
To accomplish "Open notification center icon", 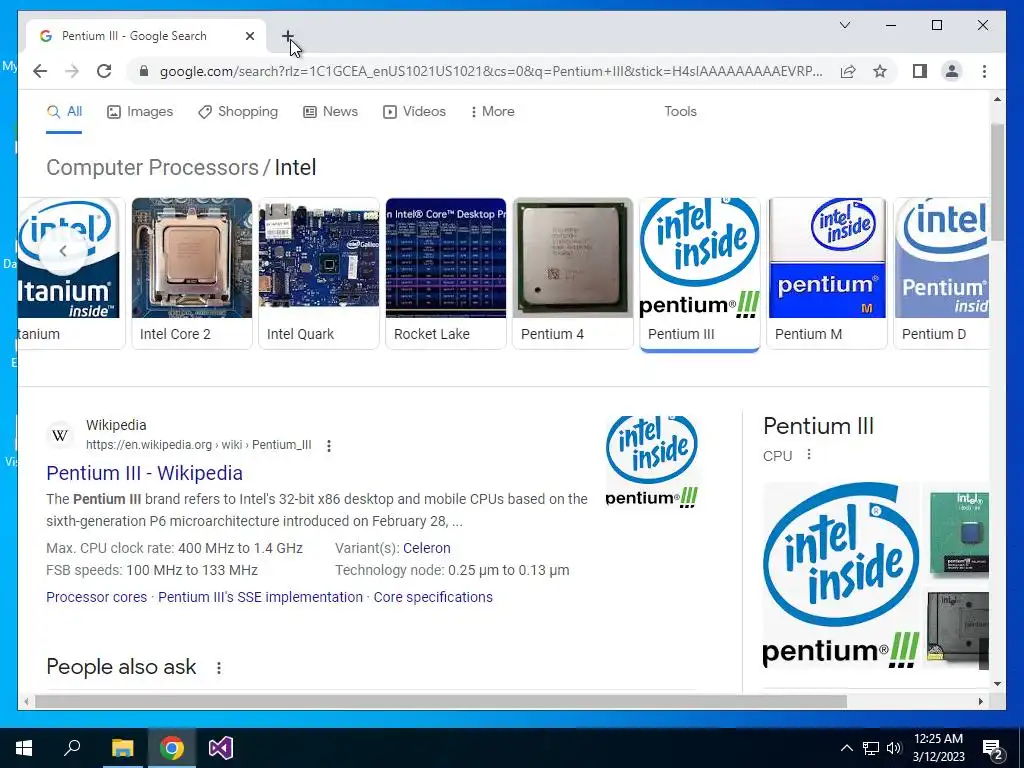I will coord(993,750).
